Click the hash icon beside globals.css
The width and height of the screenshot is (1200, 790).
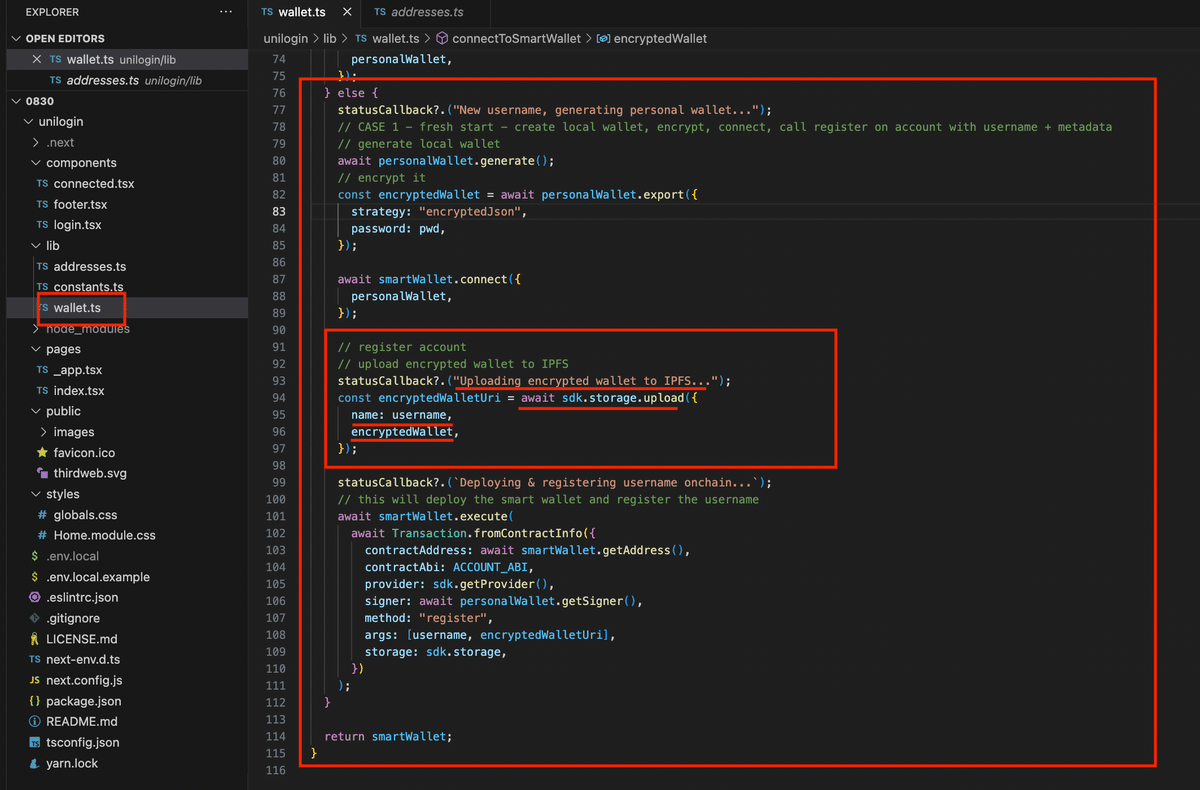42,515
